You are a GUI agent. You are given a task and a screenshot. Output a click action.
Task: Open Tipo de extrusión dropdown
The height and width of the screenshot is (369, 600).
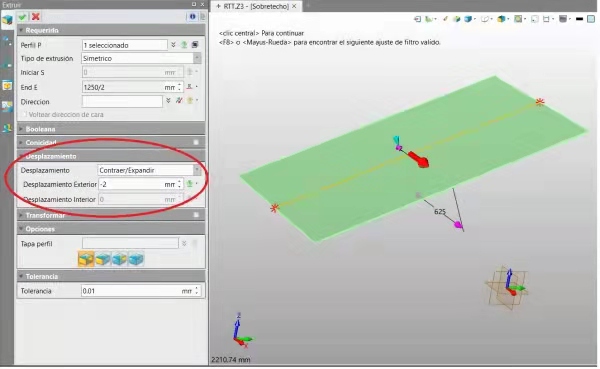click(x=197, y=58)
